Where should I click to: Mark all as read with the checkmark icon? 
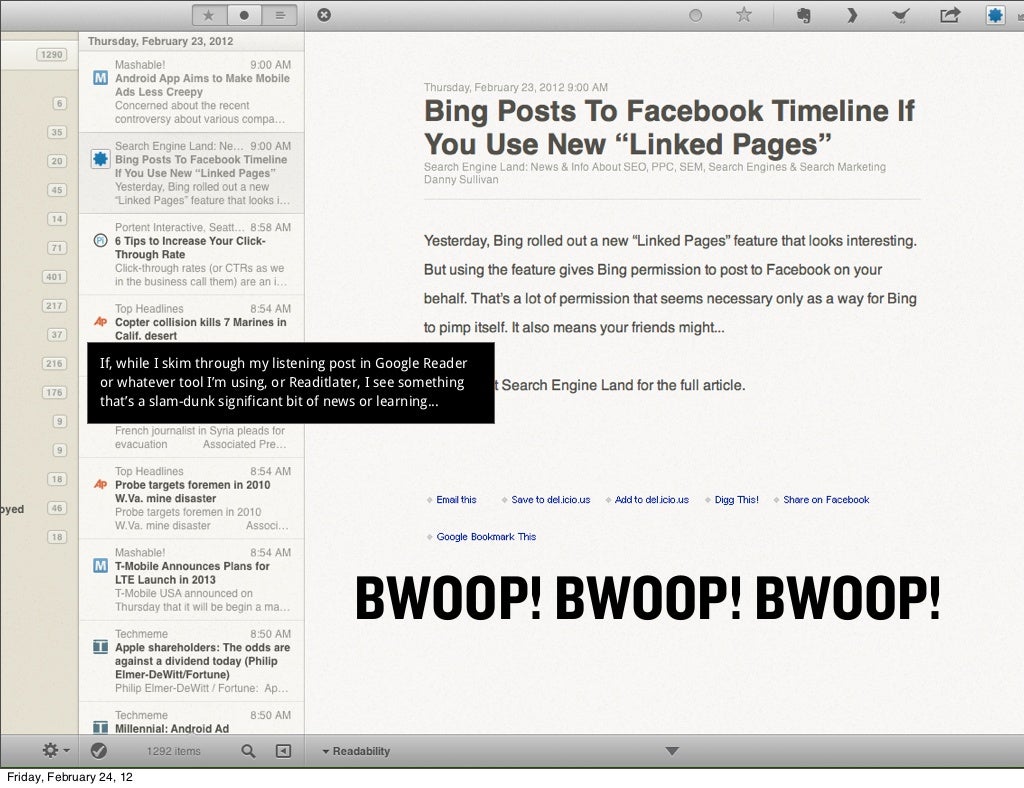[99, 751]
